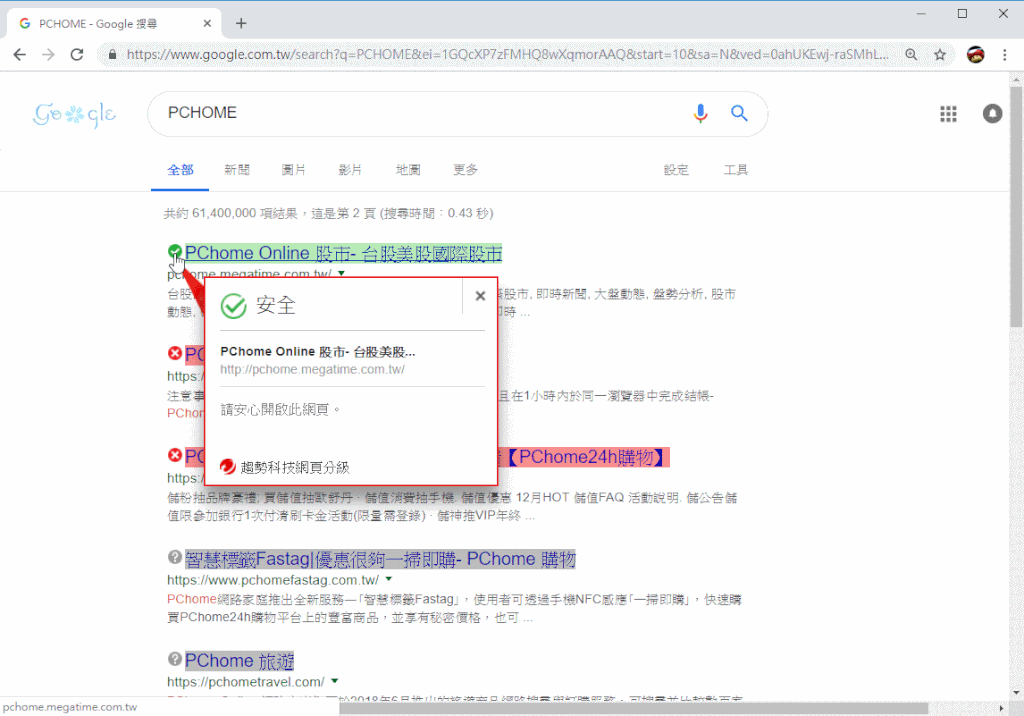Open Google notifications bell icon

point(992,114)
